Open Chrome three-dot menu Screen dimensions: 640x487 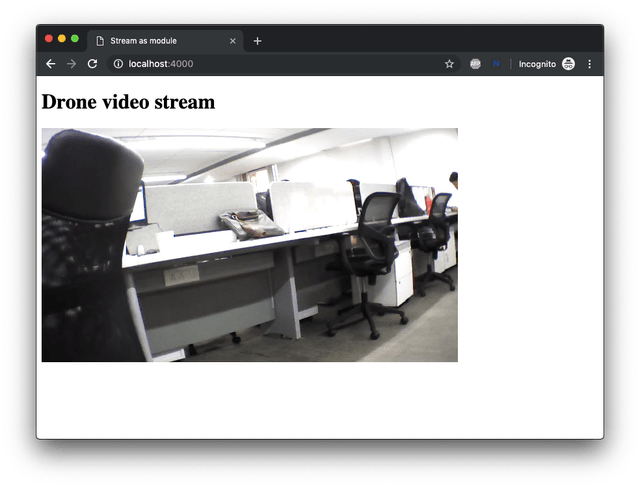tap(589, 64)
